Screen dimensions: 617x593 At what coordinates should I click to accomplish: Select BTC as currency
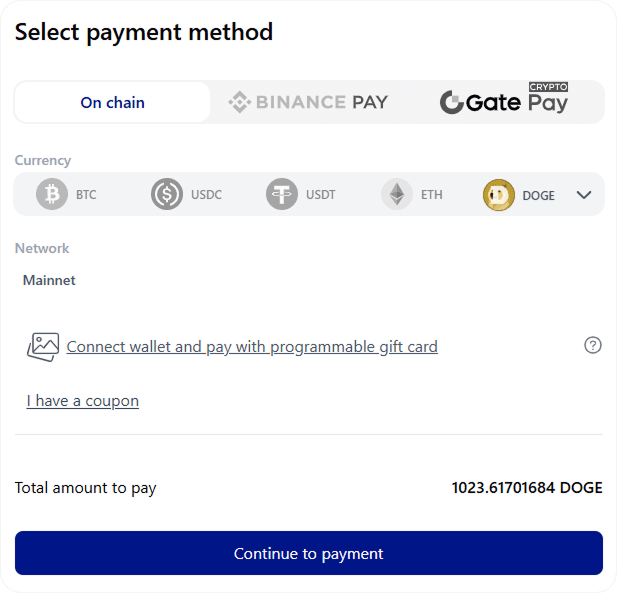[x=86, y=195]
